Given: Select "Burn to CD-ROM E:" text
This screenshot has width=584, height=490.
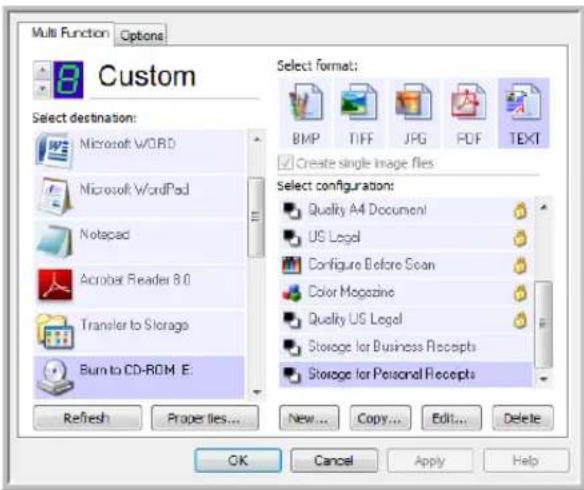Looking at the screenshot, I should click(136, 370).
